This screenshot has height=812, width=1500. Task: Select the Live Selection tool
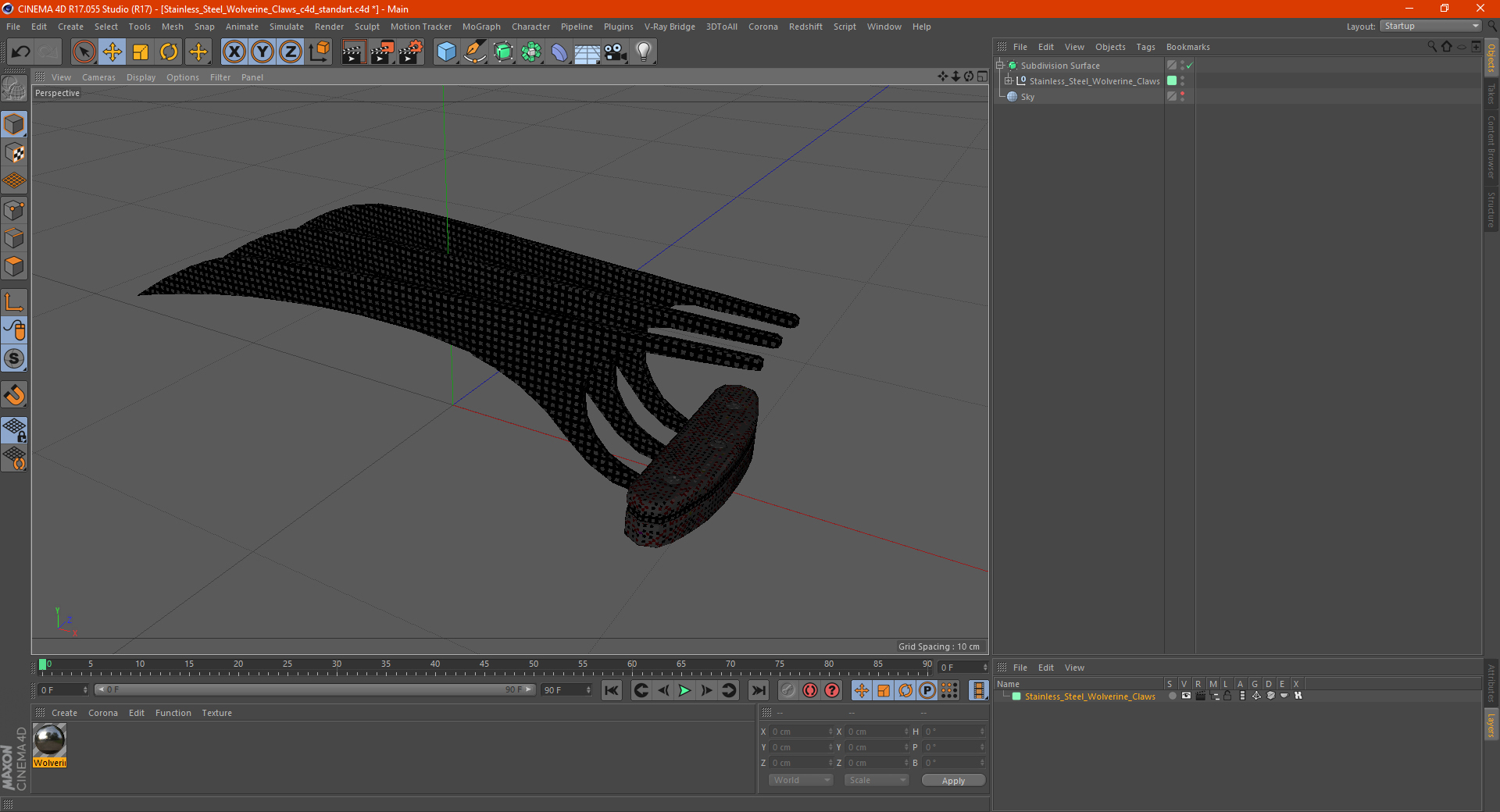click(84, 52)
